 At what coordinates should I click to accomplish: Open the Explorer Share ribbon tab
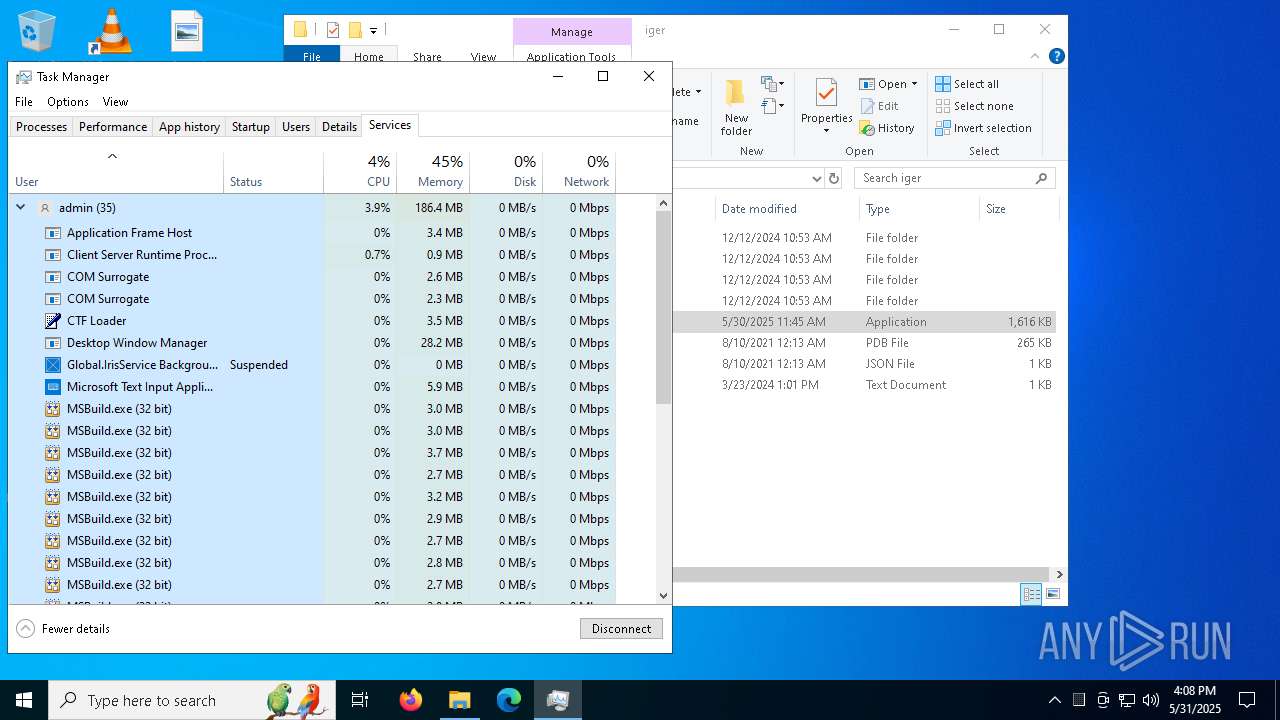pyautogui.click(x=427, y=57)
